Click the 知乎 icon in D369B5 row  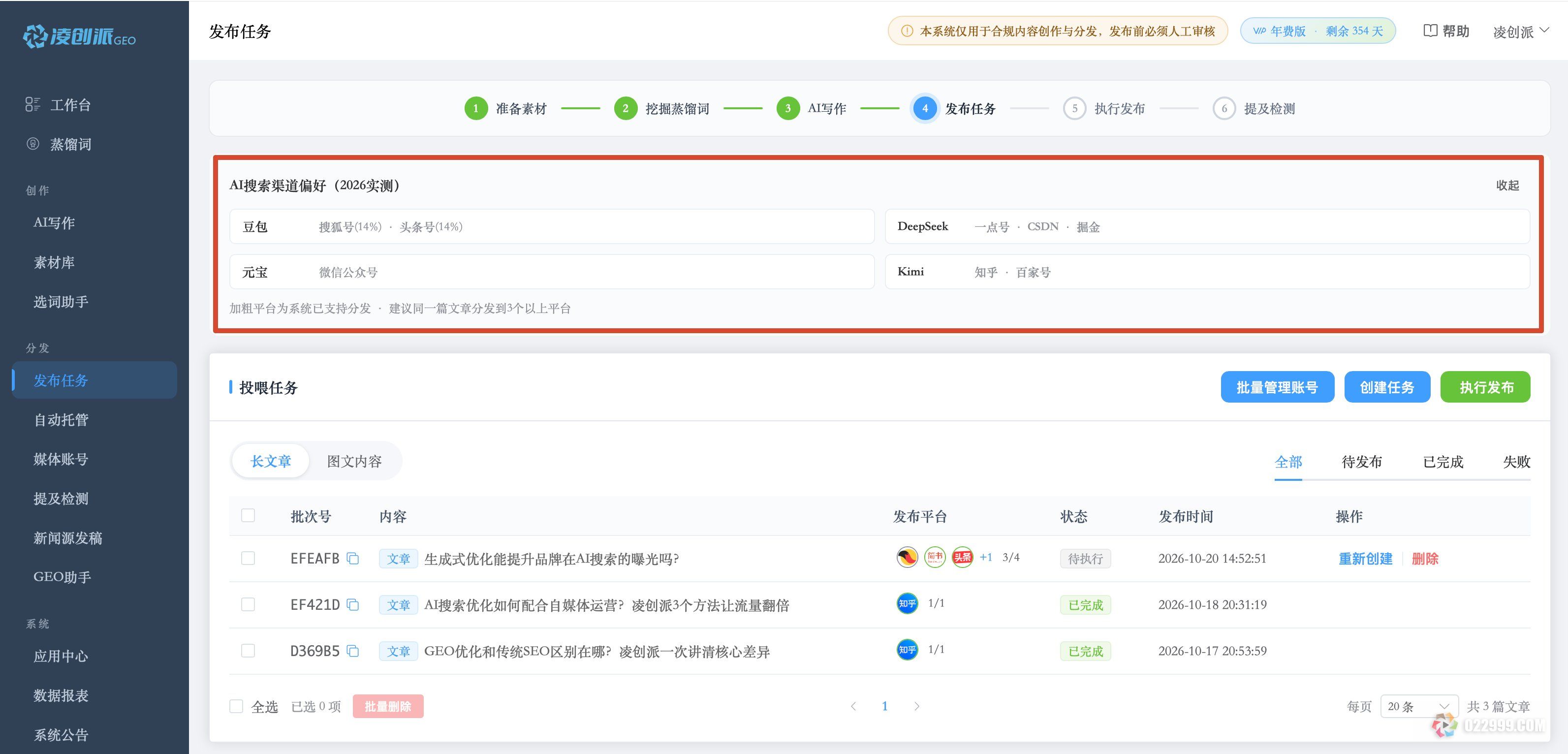point(907,649)
